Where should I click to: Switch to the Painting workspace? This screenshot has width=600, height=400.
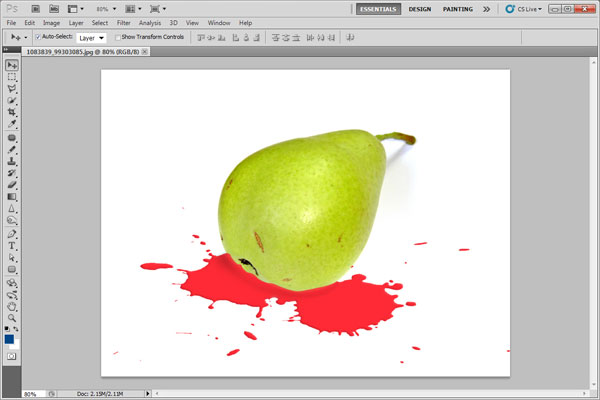click(x=458, y=8)
